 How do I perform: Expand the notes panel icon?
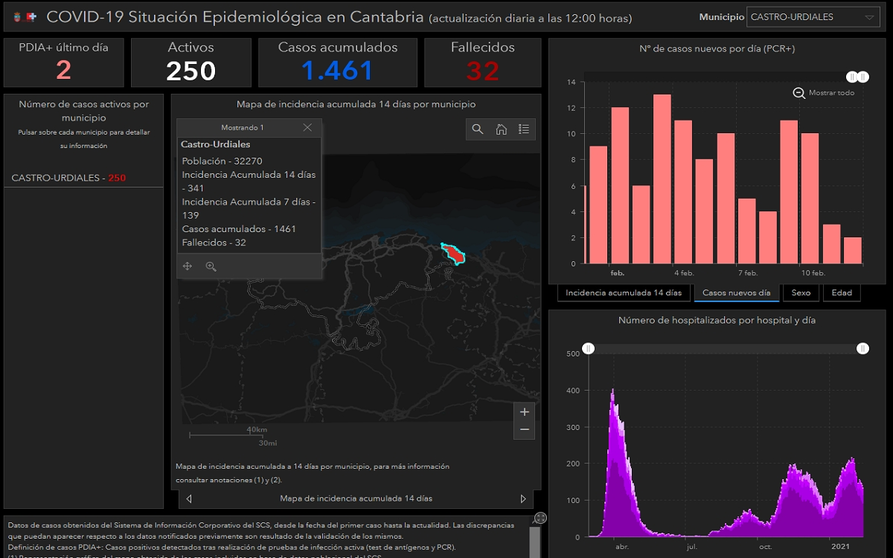[x=540, y=518]
